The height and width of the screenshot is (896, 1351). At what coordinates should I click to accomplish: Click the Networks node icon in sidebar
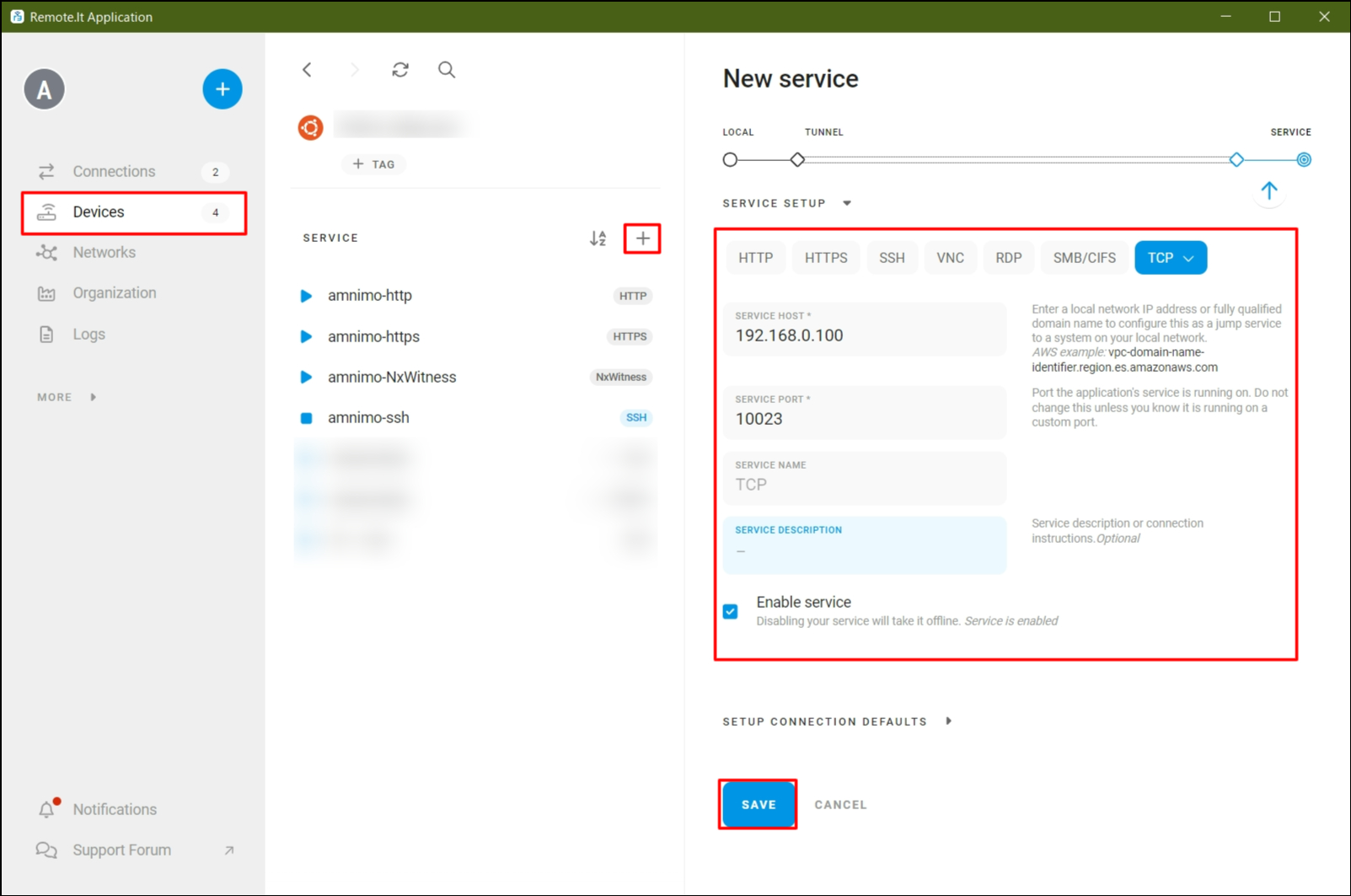pos(46,253)
